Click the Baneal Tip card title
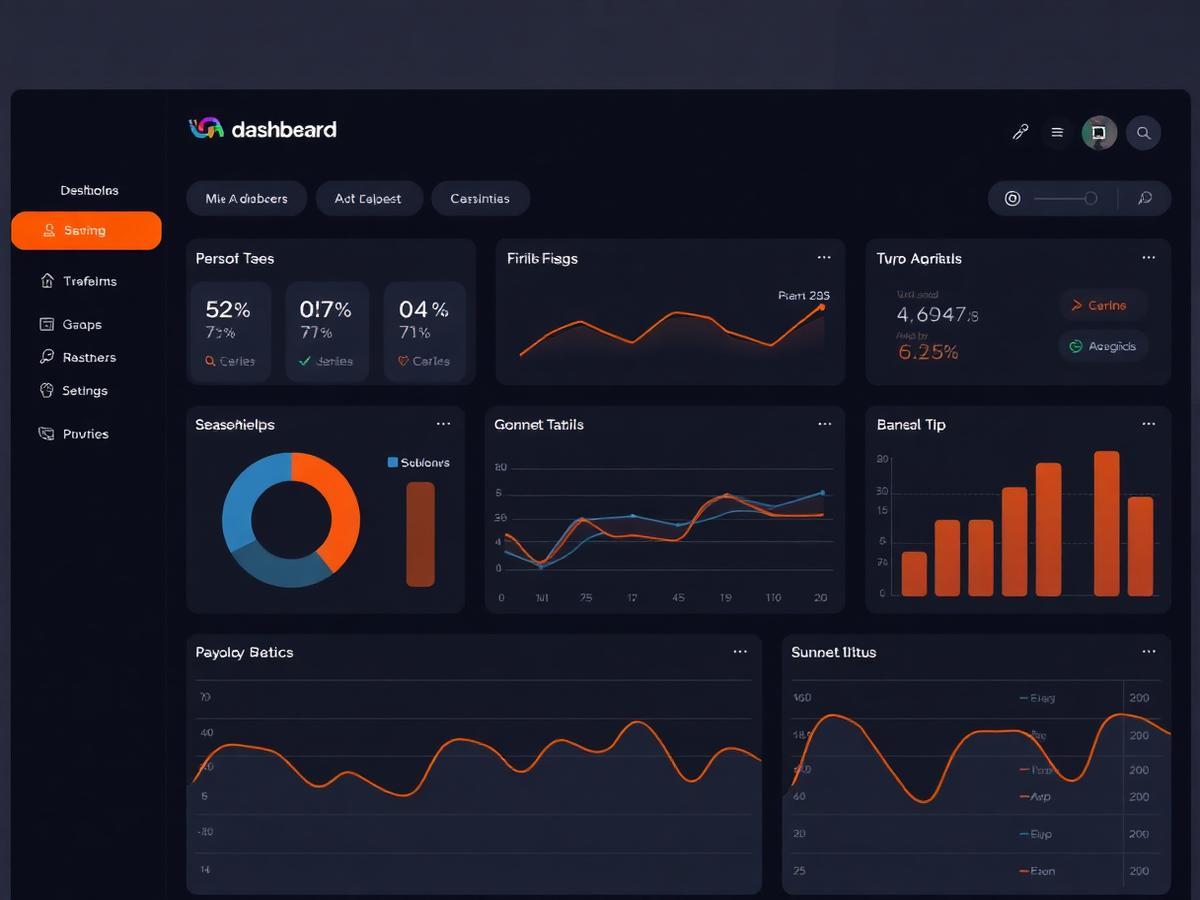 [911, 424]
